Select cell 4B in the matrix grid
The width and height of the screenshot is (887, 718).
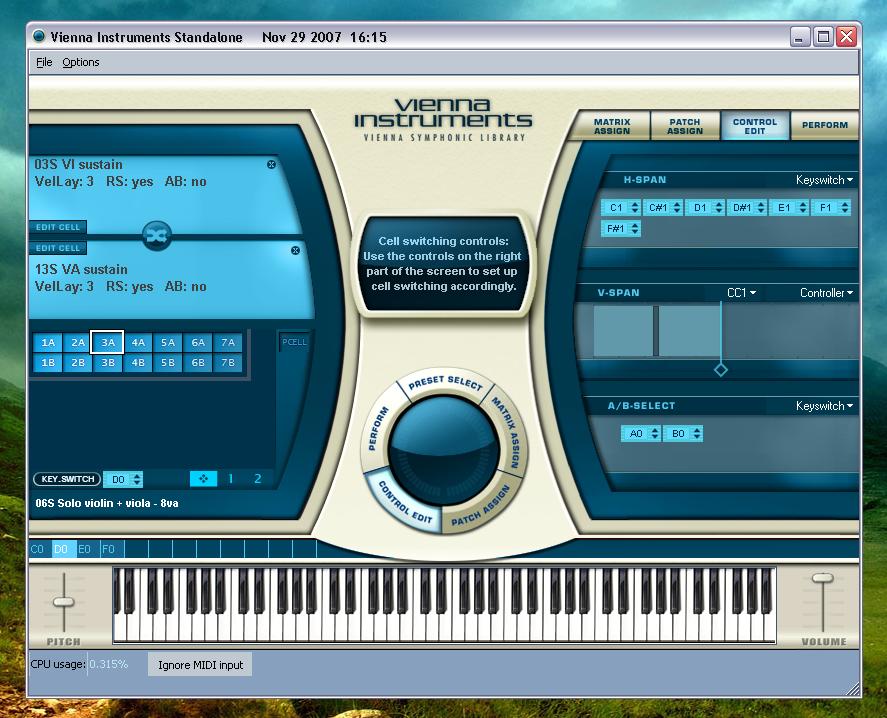tap(138, 363)
